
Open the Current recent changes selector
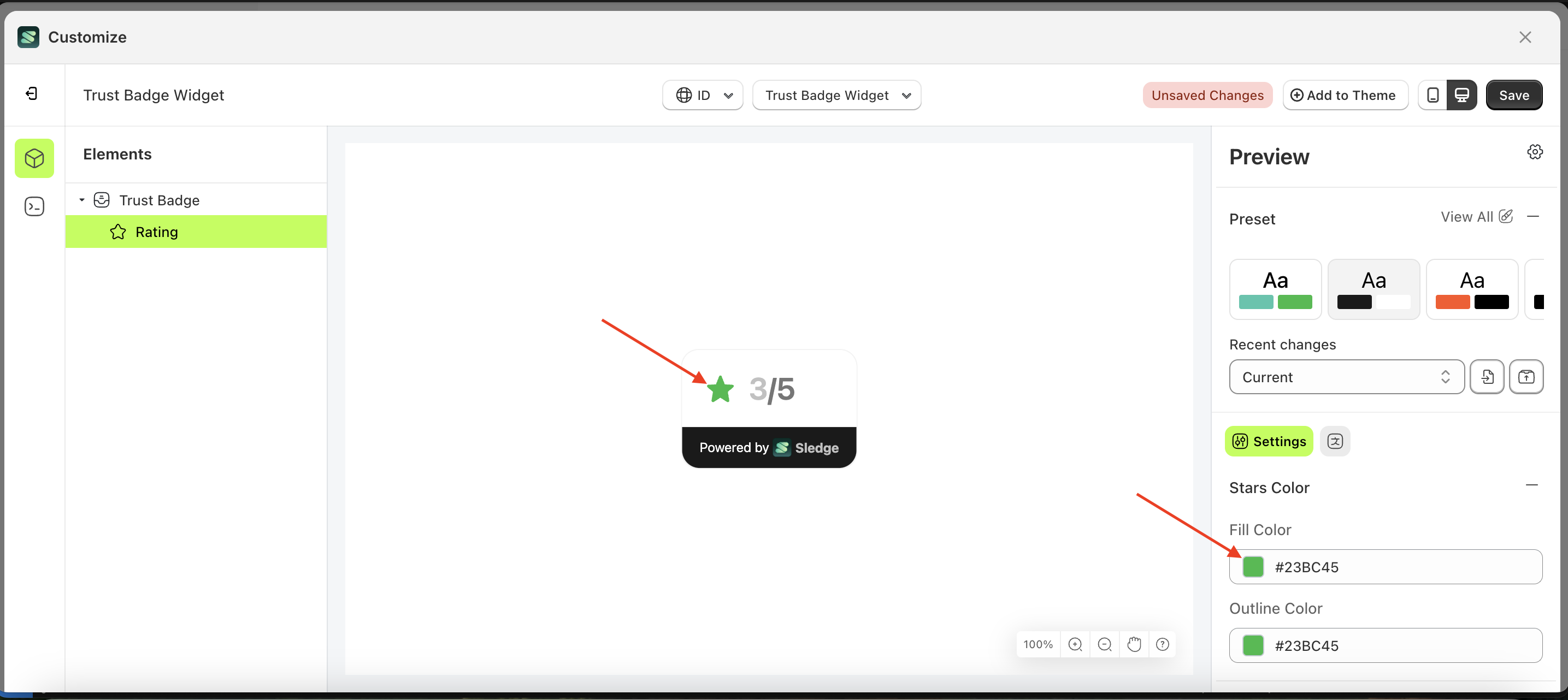(1346, 377)
